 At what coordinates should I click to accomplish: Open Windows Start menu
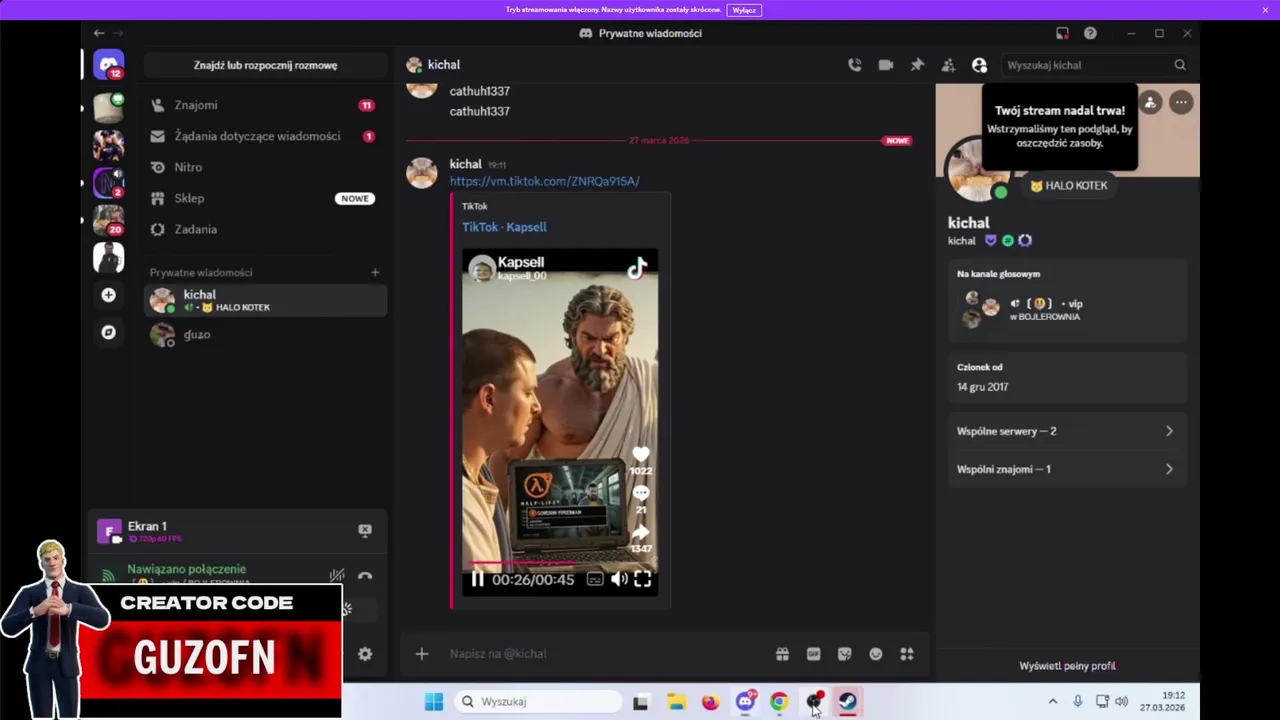pos(434,702)
